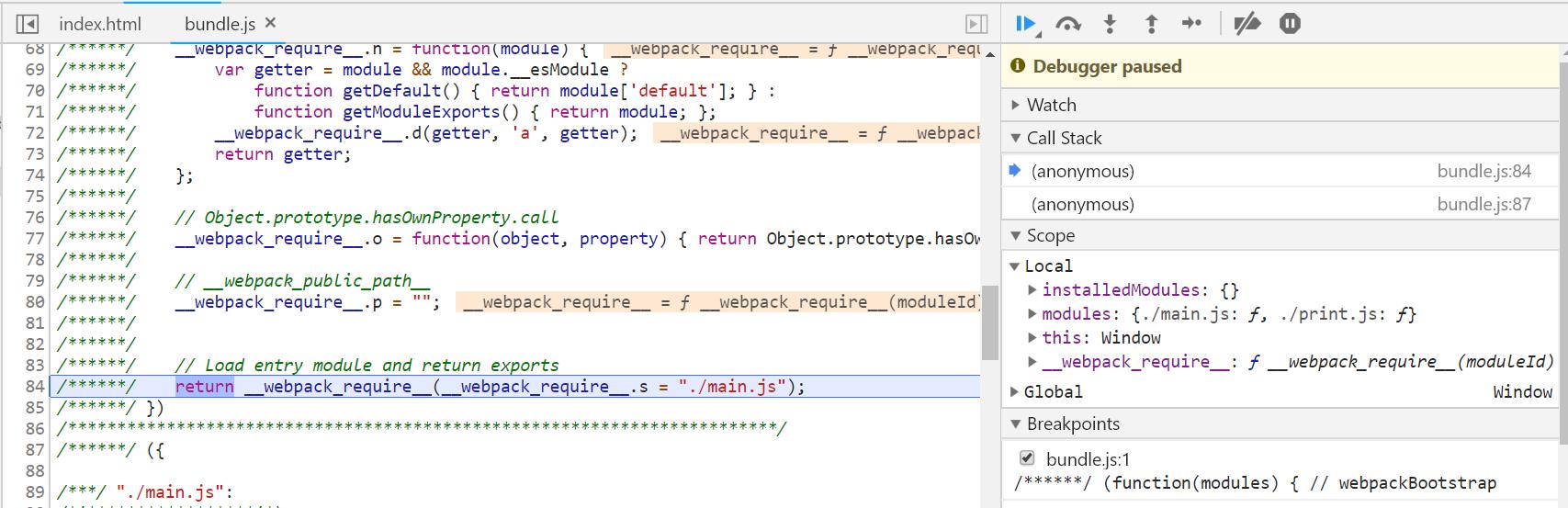Set a breakpoint on line 80
This screenshot has width=1568, height=508.
(35, 301)
